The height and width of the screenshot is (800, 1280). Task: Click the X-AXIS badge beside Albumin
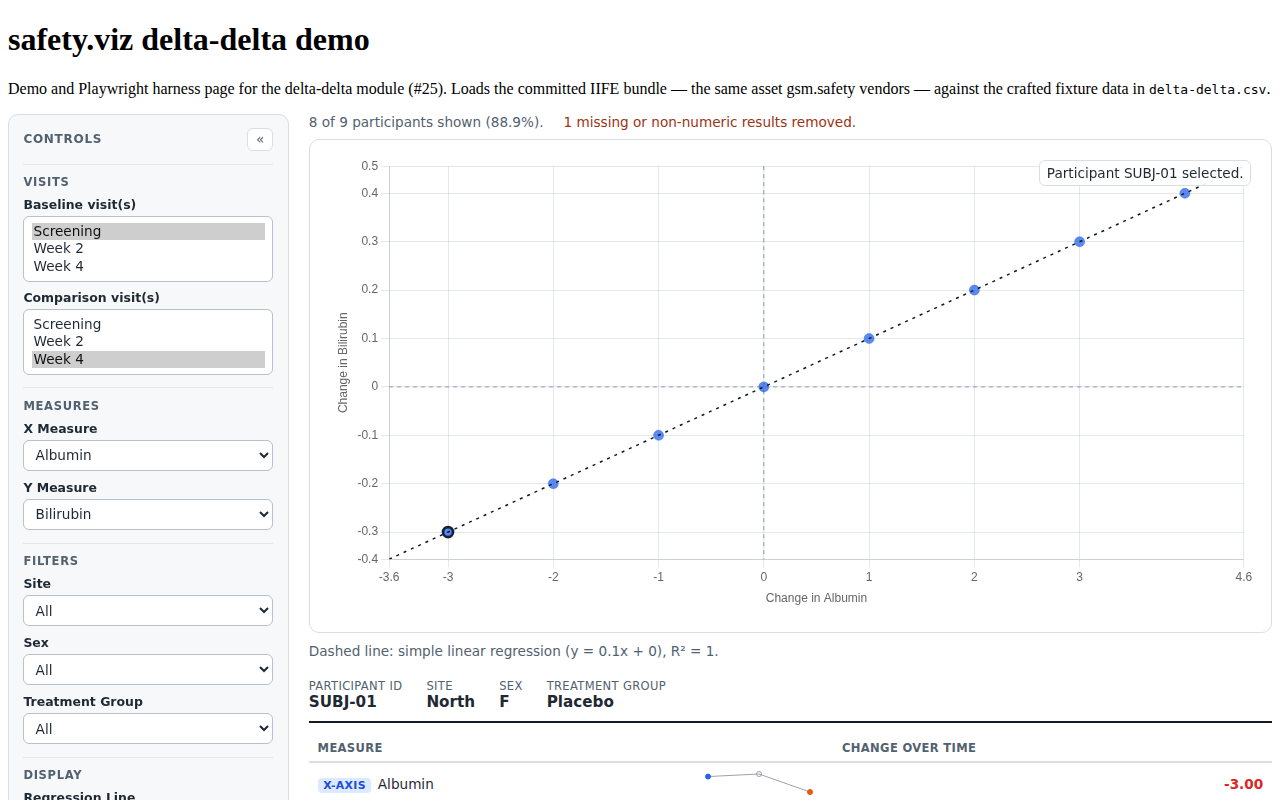click(x=345, y=785)
